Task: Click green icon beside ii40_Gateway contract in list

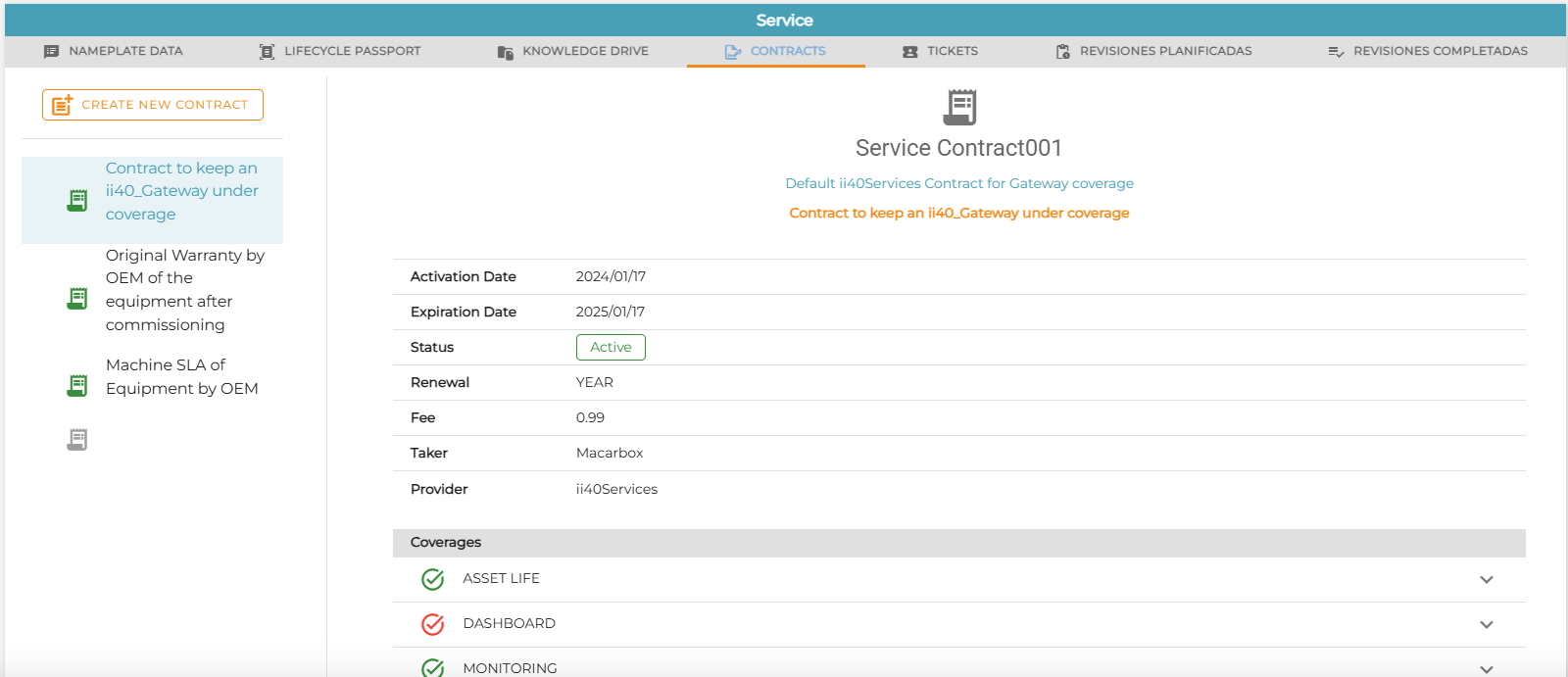Action: [77, 201]
